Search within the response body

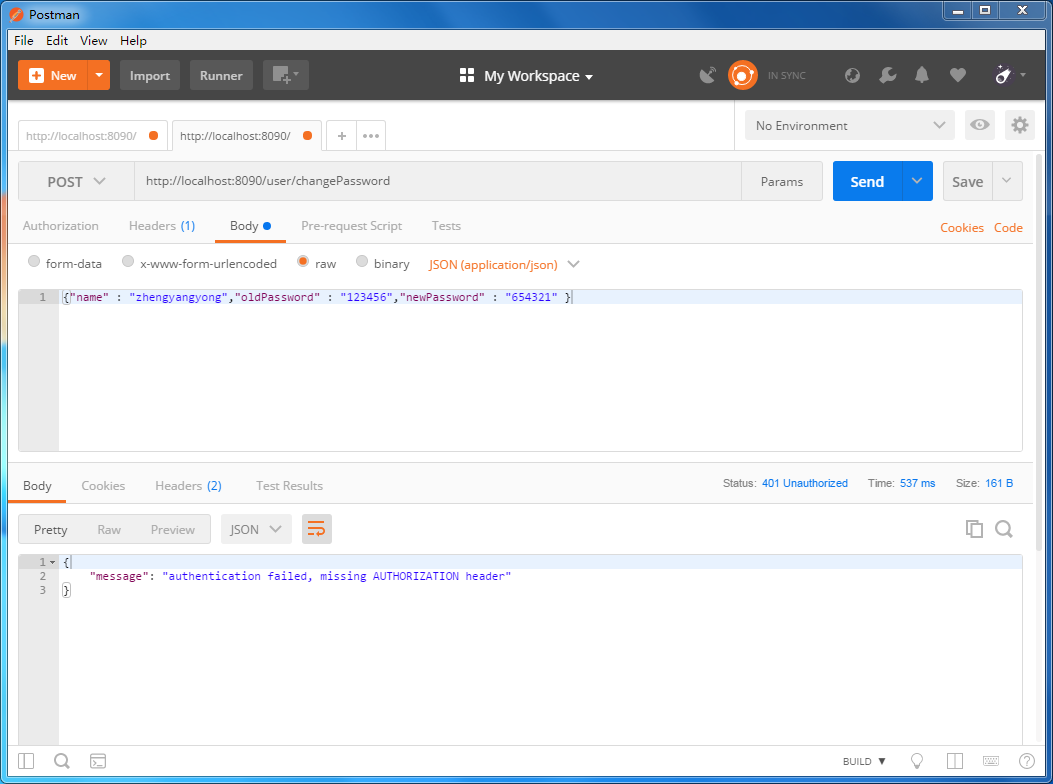point(1004,529)
